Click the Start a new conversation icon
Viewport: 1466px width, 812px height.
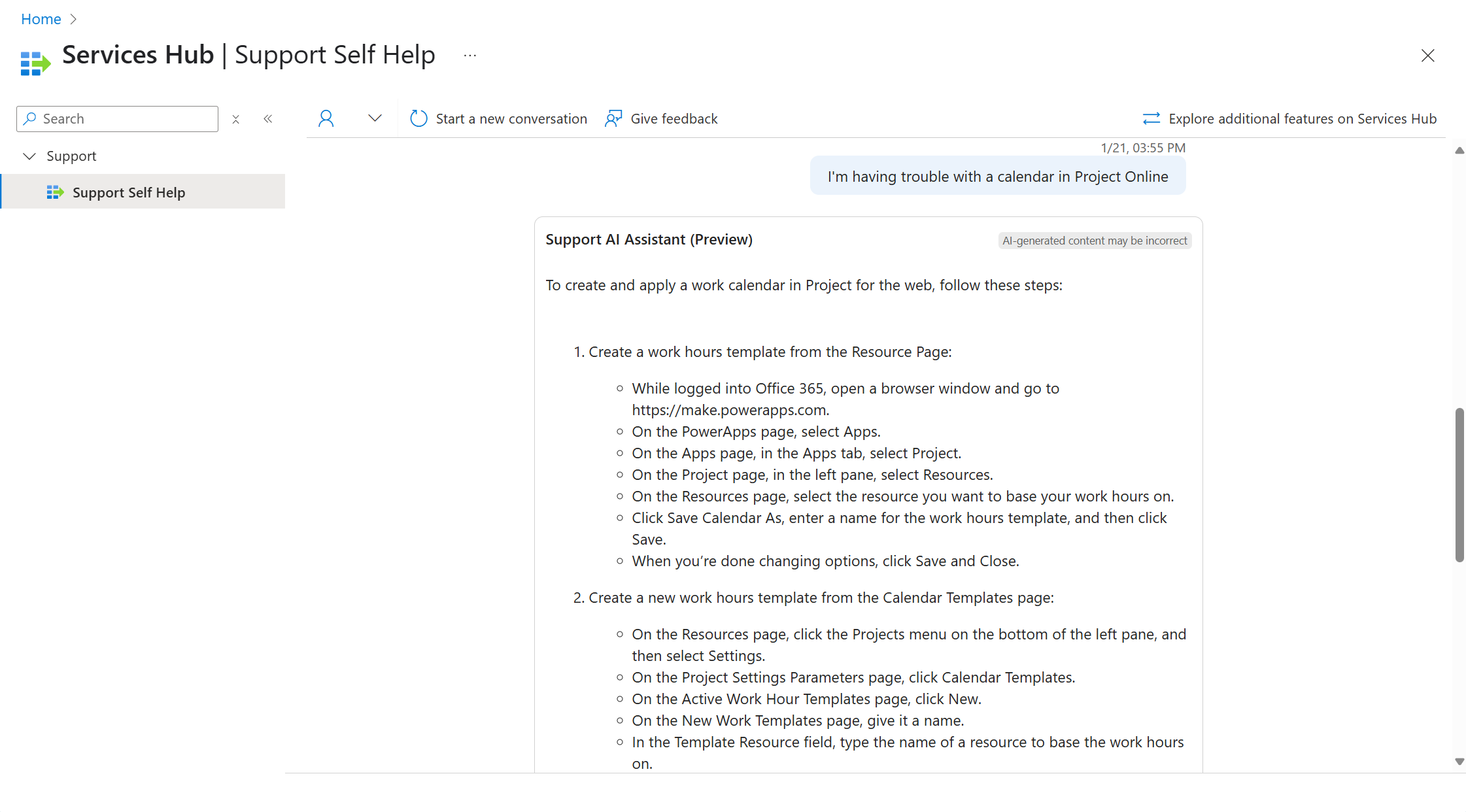pyautogui.click(x=419, y=118)
